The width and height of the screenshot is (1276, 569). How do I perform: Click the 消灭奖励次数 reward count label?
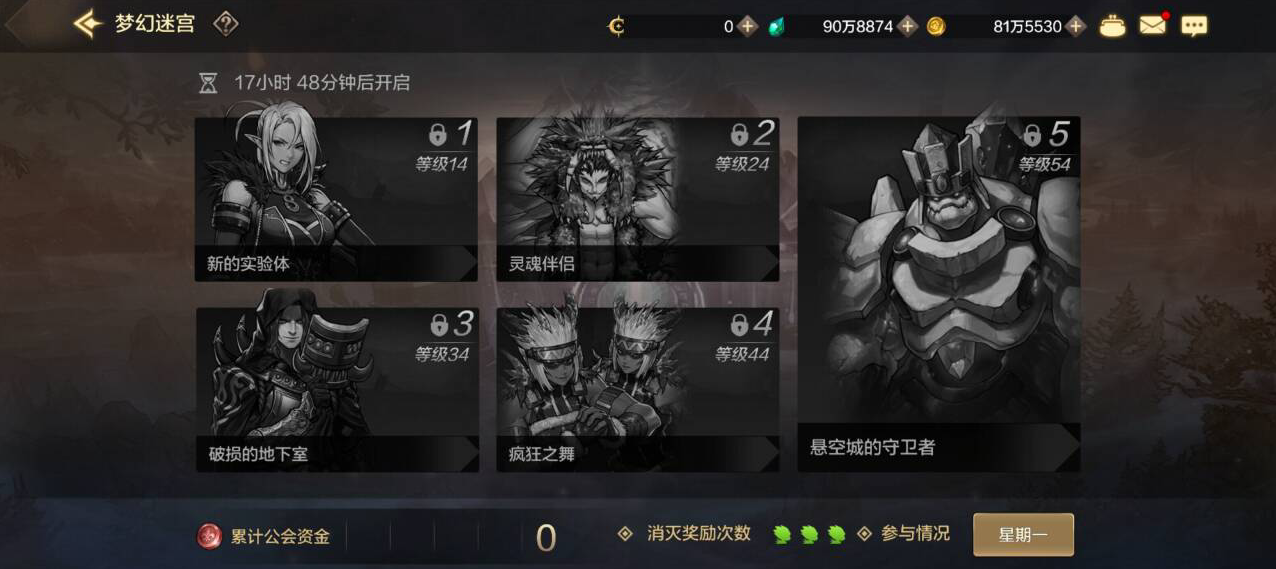coord(698,534)
